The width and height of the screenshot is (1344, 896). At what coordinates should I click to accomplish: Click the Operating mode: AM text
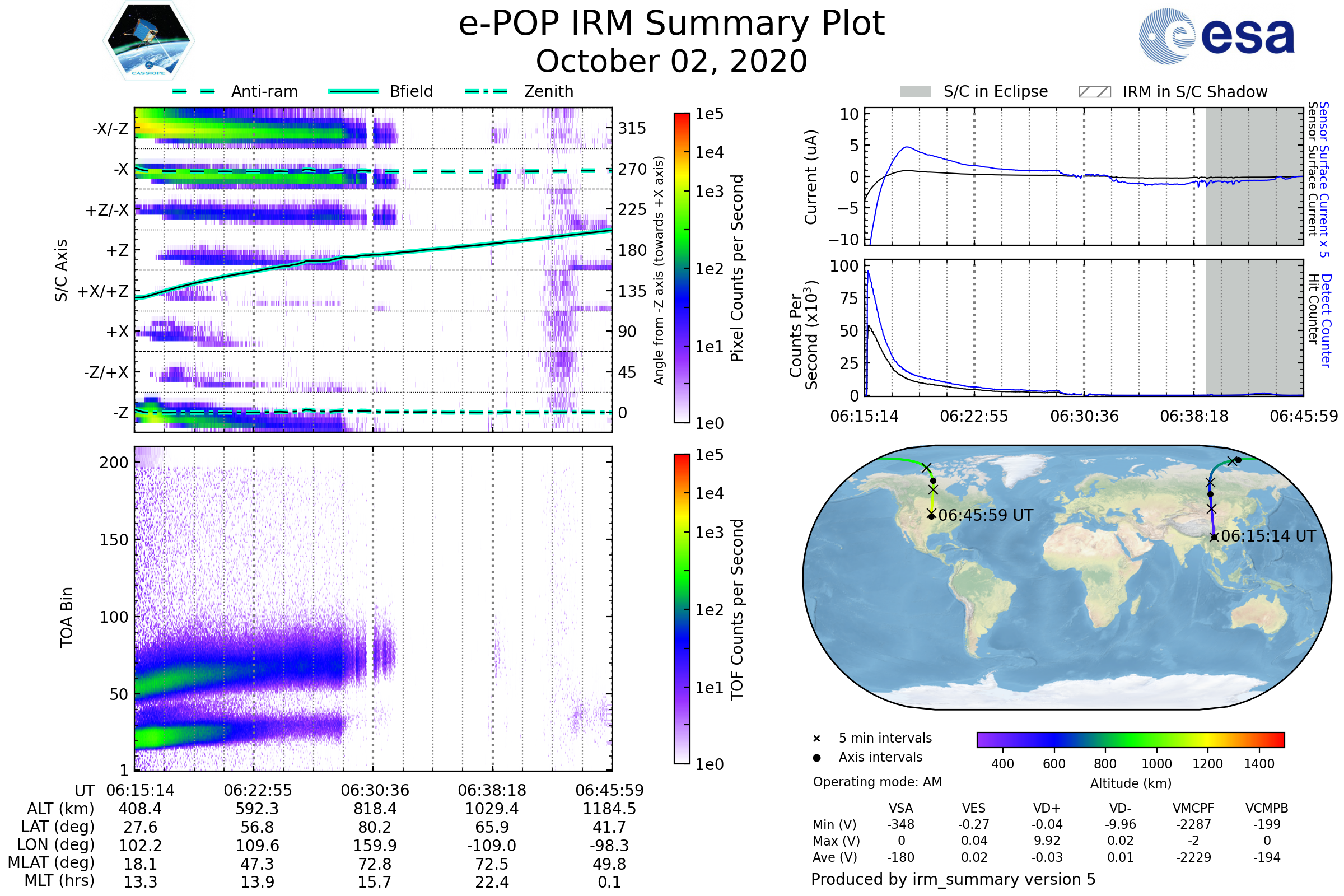point(877,782)
